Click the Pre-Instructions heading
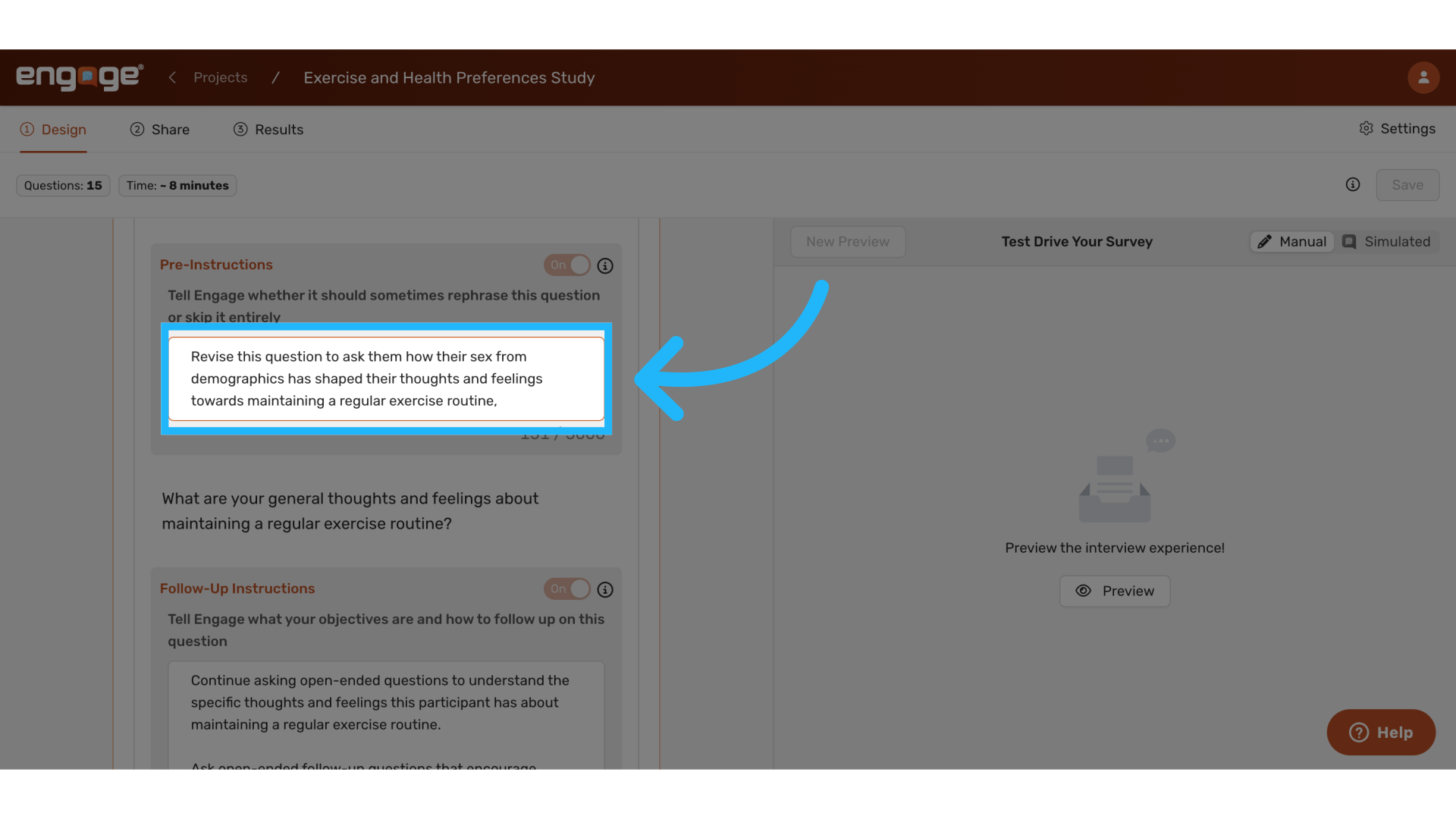1456x819 pixels. (216, 265)
